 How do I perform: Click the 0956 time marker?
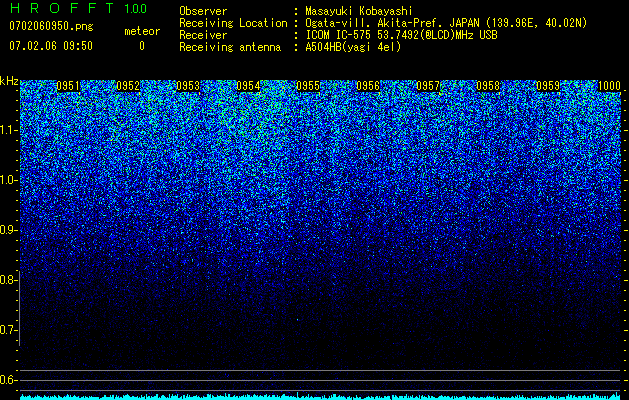[x=368, y=86]
